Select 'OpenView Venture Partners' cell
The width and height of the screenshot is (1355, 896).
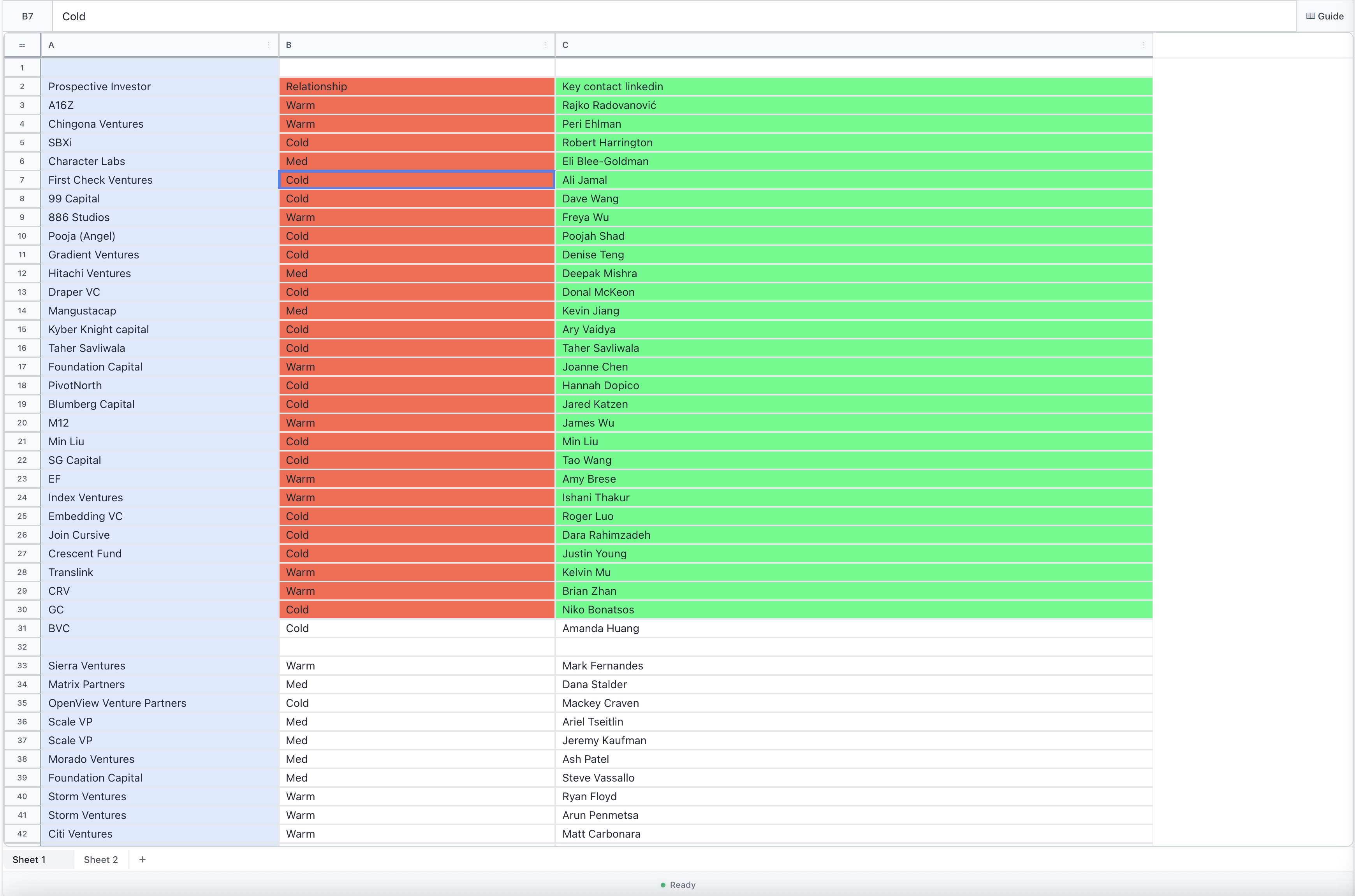160,703
